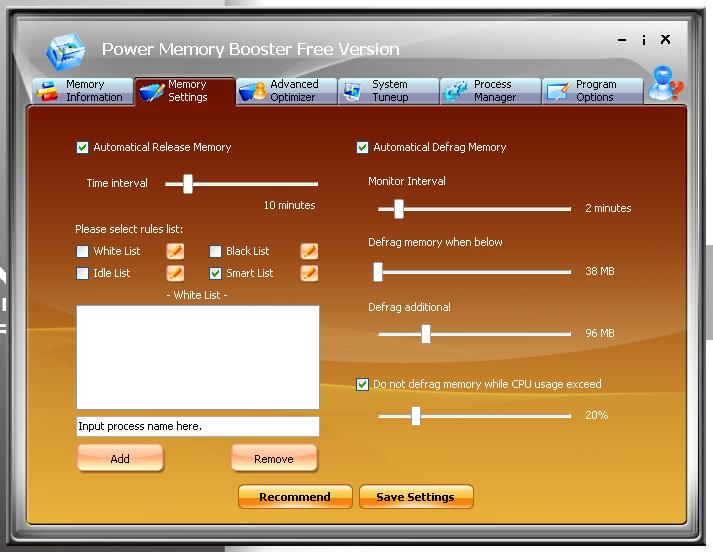Click the Add button

(x=120, y=458)
